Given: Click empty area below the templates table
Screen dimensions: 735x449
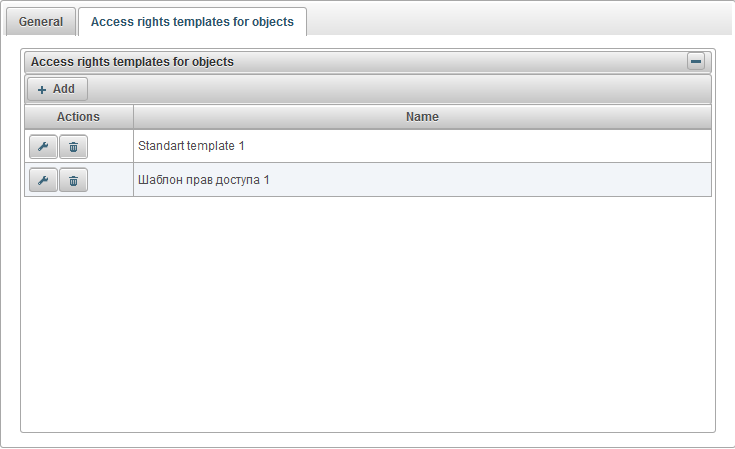Looking at the screenshot, I should pyautogui.click(x=368, y=310).
